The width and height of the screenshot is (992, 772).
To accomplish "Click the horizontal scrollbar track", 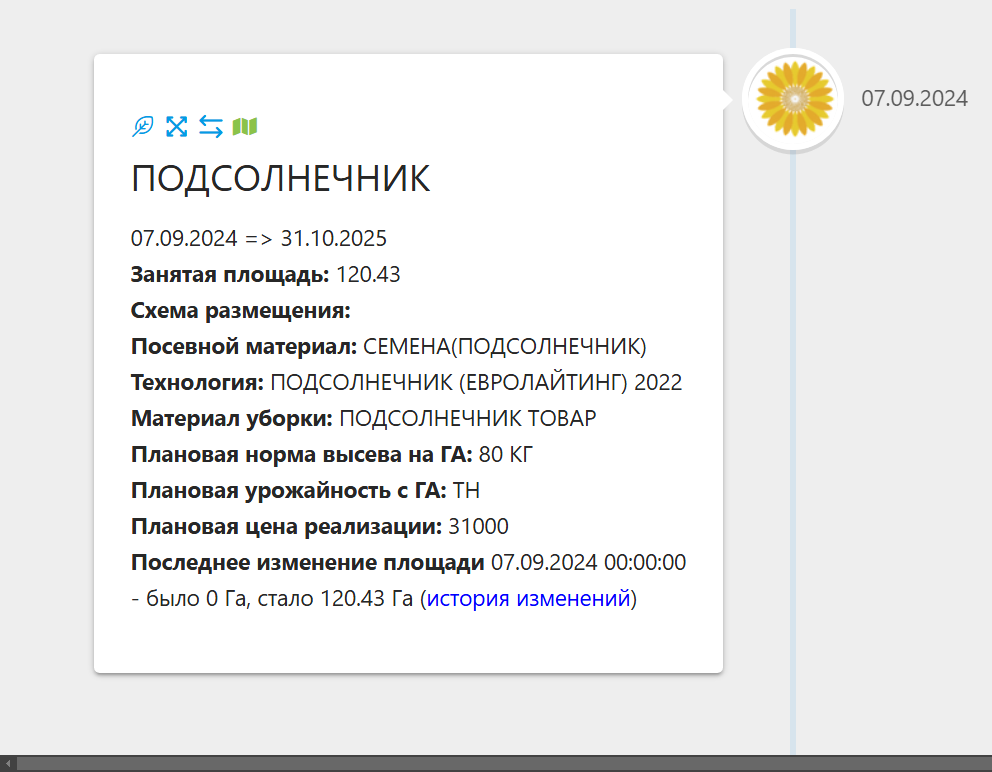I will point(500,764).
